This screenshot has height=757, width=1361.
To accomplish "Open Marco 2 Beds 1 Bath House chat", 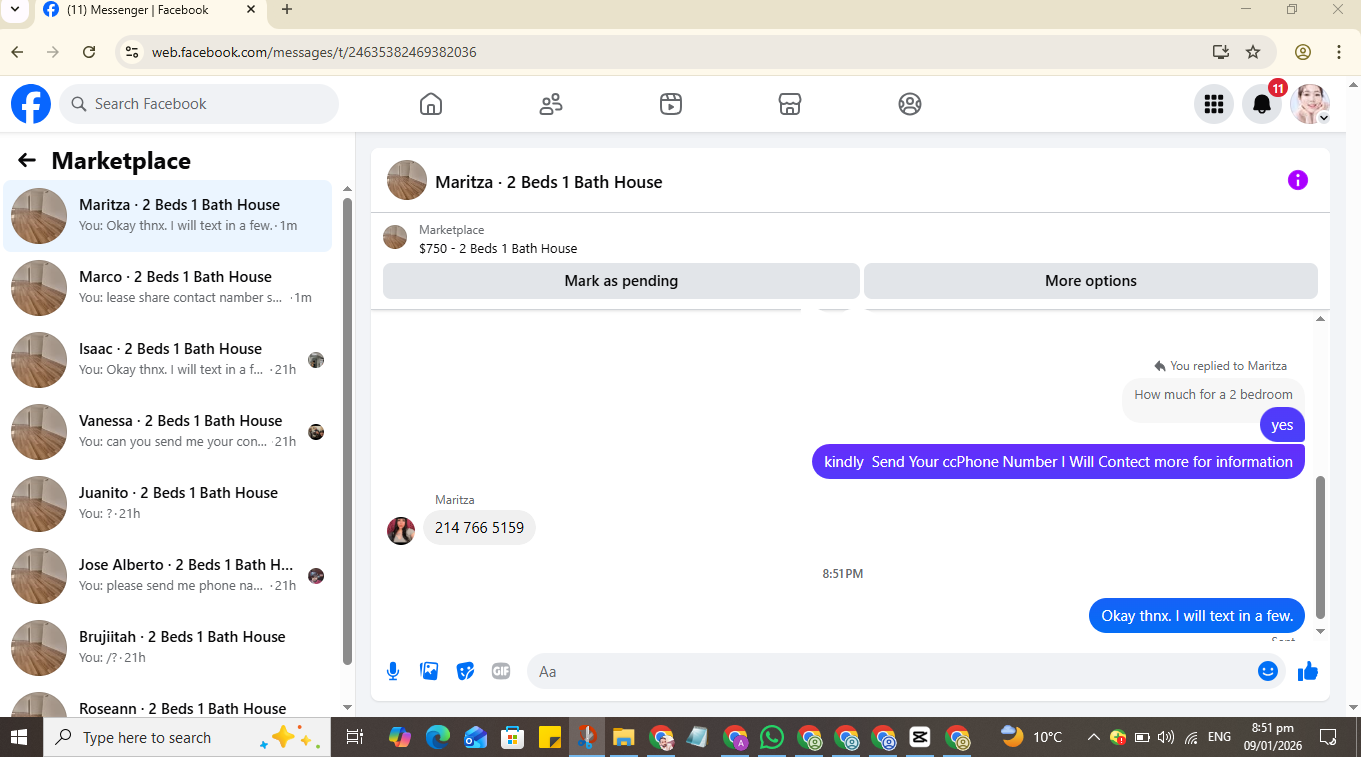I will click(x=168, y=288).
